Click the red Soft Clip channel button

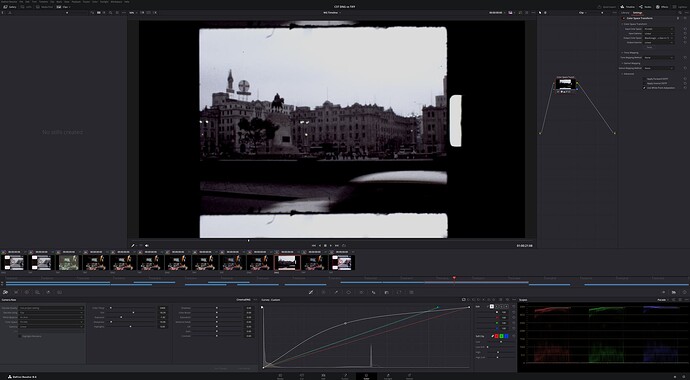pyautogui.click(x=496, y=336)
